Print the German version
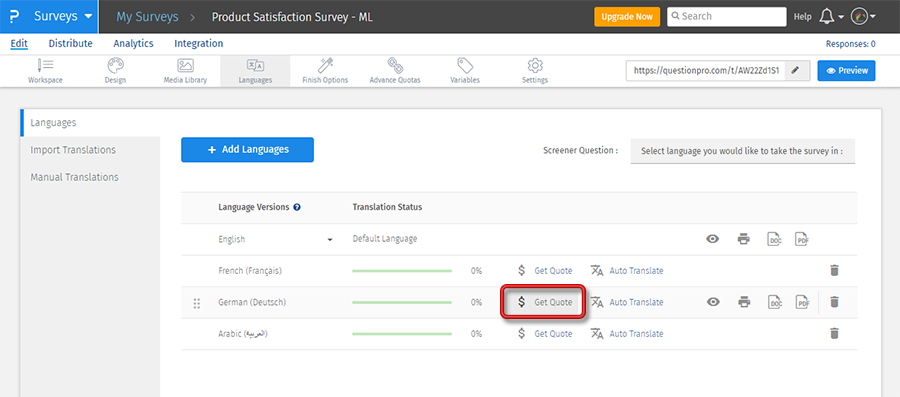 [743, 302]
